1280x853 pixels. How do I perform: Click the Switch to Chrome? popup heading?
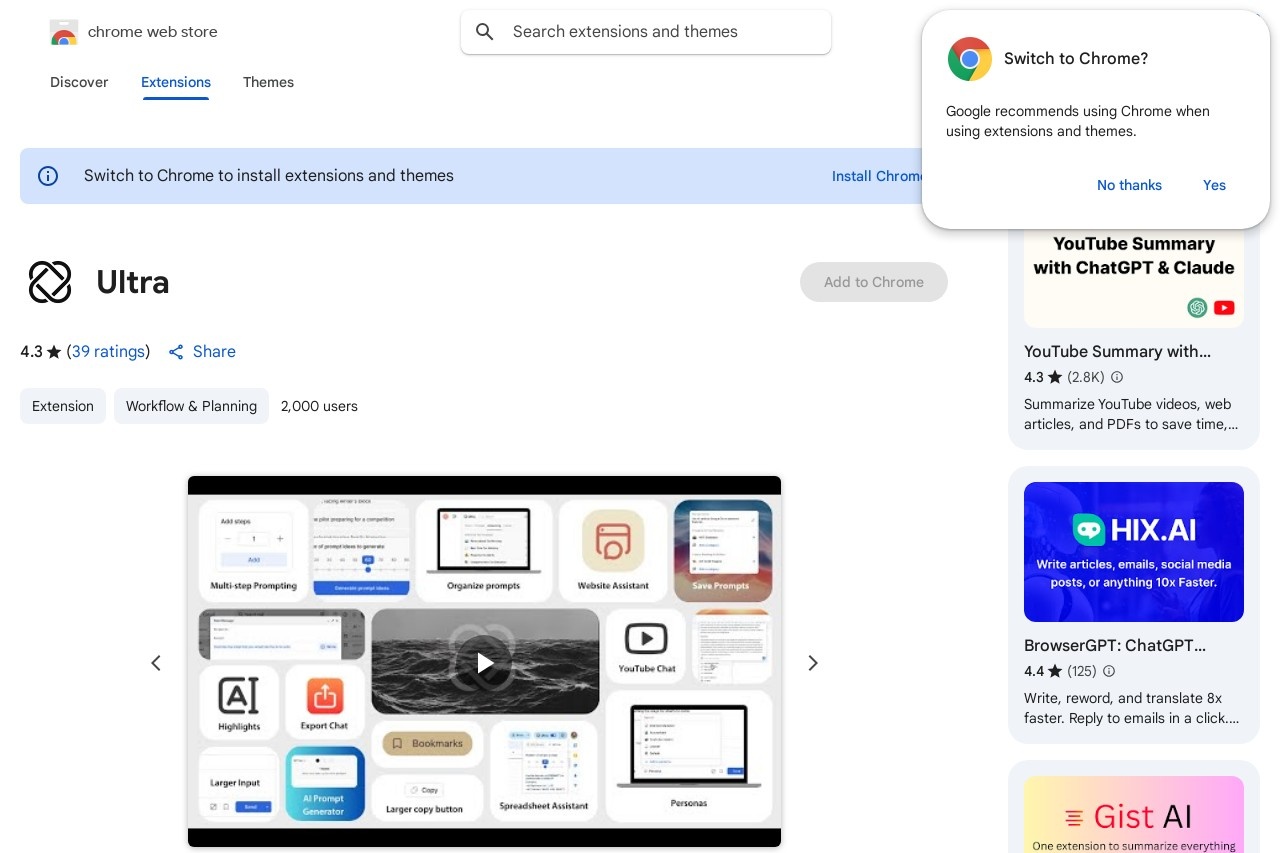point(1076,59)
